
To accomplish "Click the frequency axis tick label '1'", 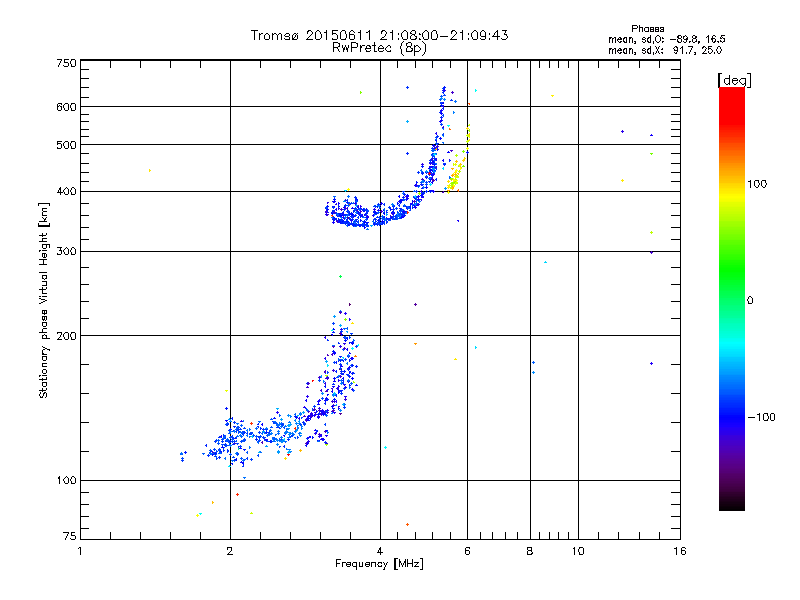I will coord(80,551).
